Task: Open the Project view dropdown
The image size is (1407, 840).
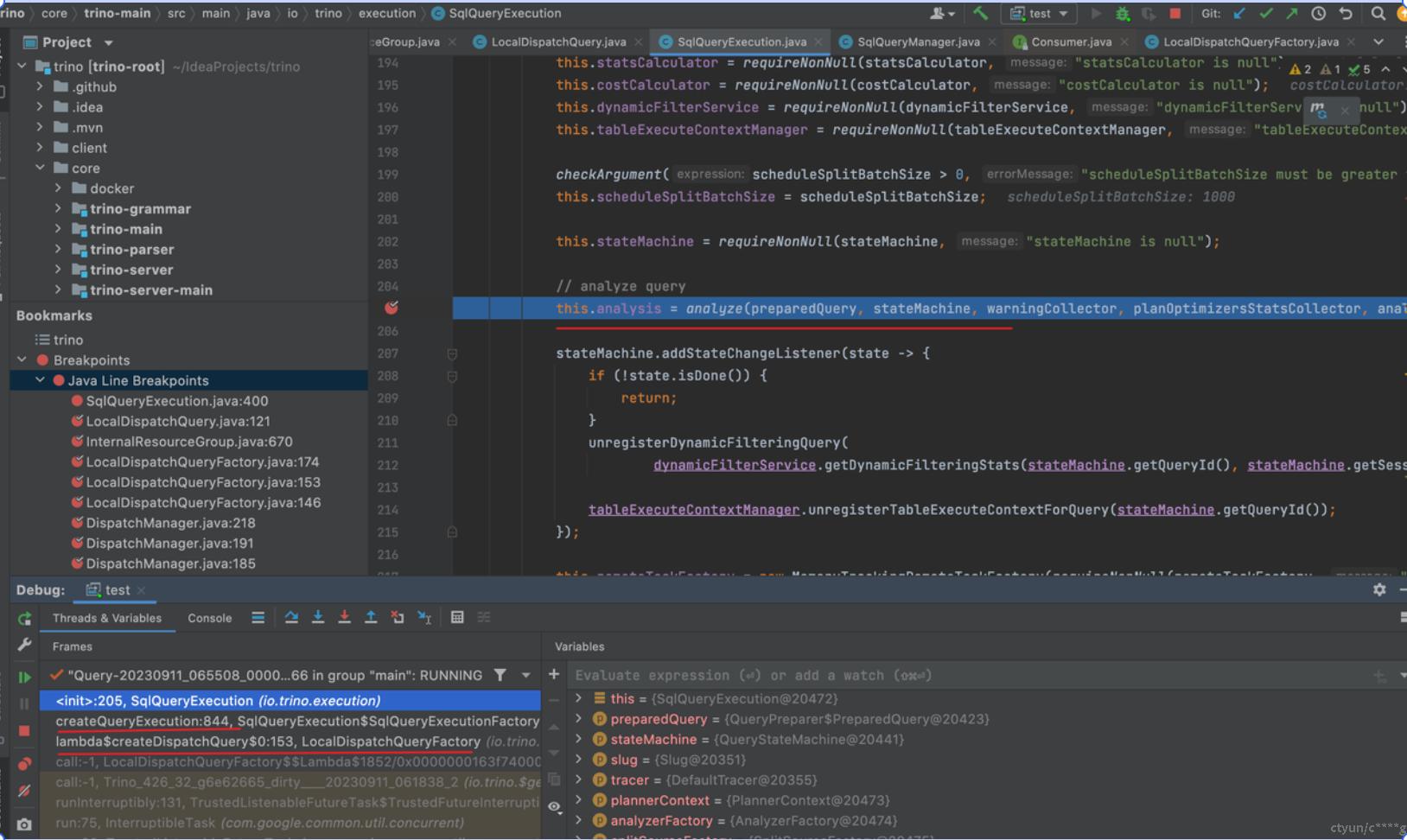Action: tap(108, 42)
